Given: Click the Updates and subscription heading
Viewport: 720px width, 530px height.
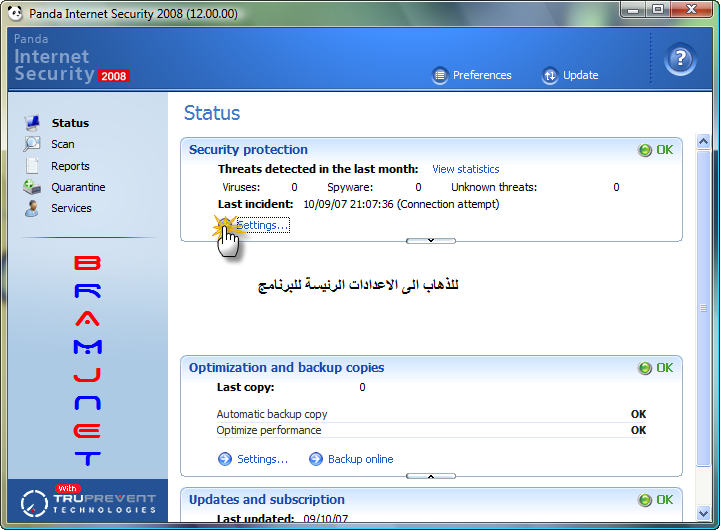Looking at the screenshot, I should (267, 500).
